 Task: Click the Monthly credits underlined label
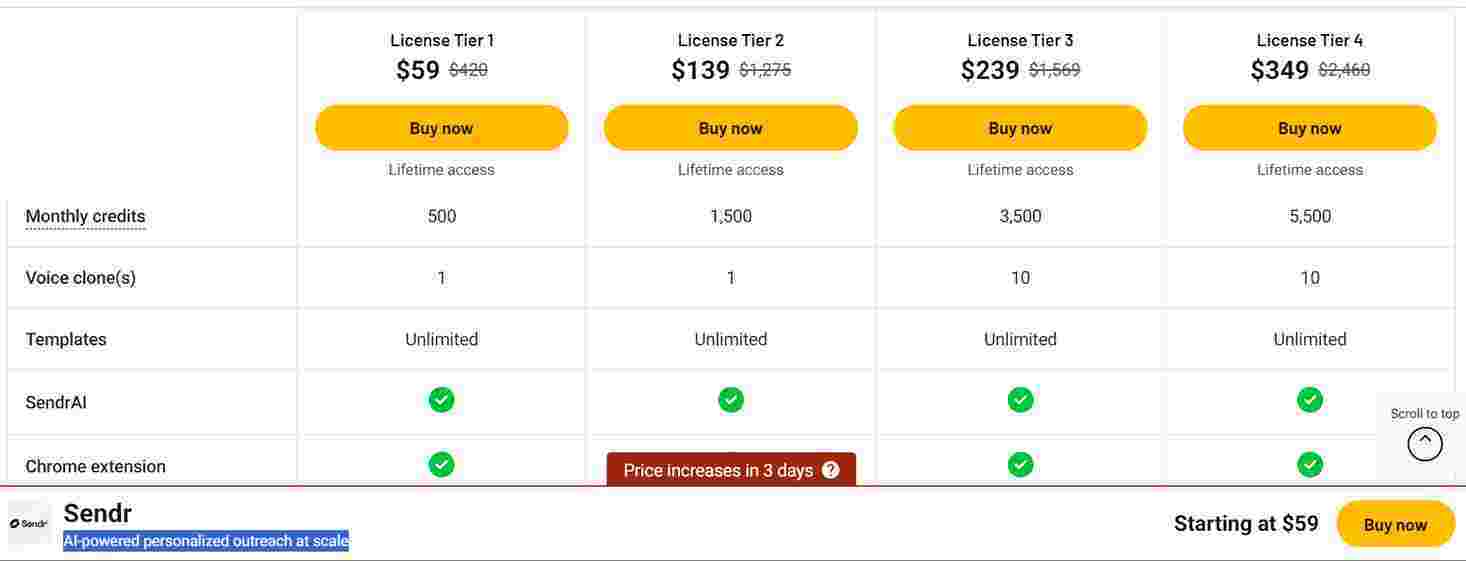coord(85,216)
